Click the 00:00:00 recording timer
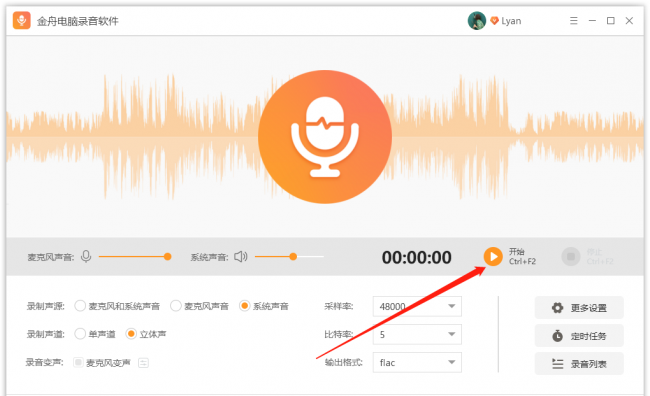This screenshot has height=396, width=650. click(x=417, y=257)
